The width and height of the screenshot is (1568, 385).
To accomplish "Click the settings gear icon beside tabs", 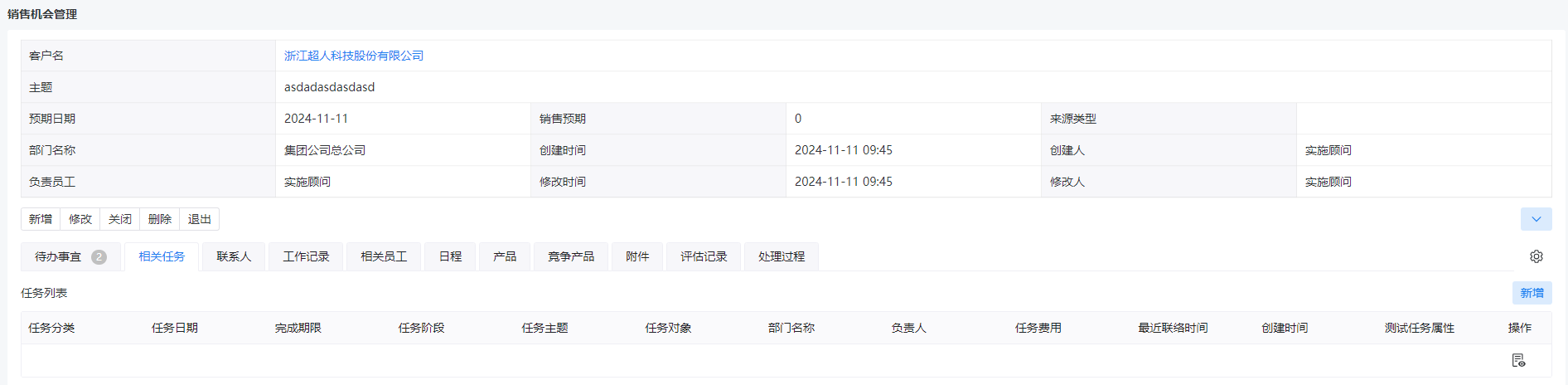I will point(1536,256).
